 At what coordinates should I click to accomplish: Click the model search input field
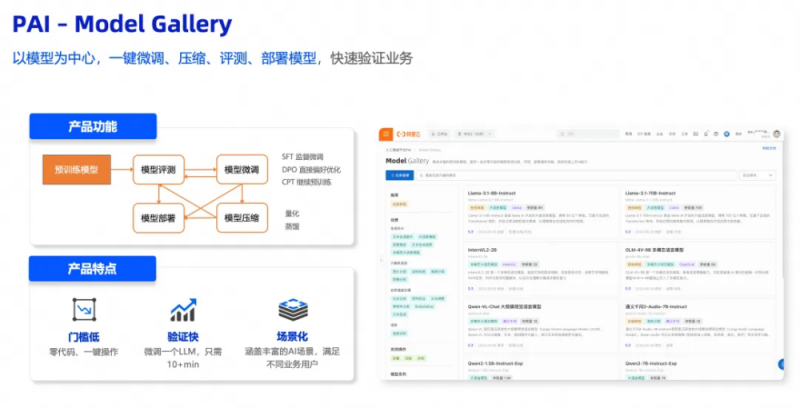[x=576, y=175]
